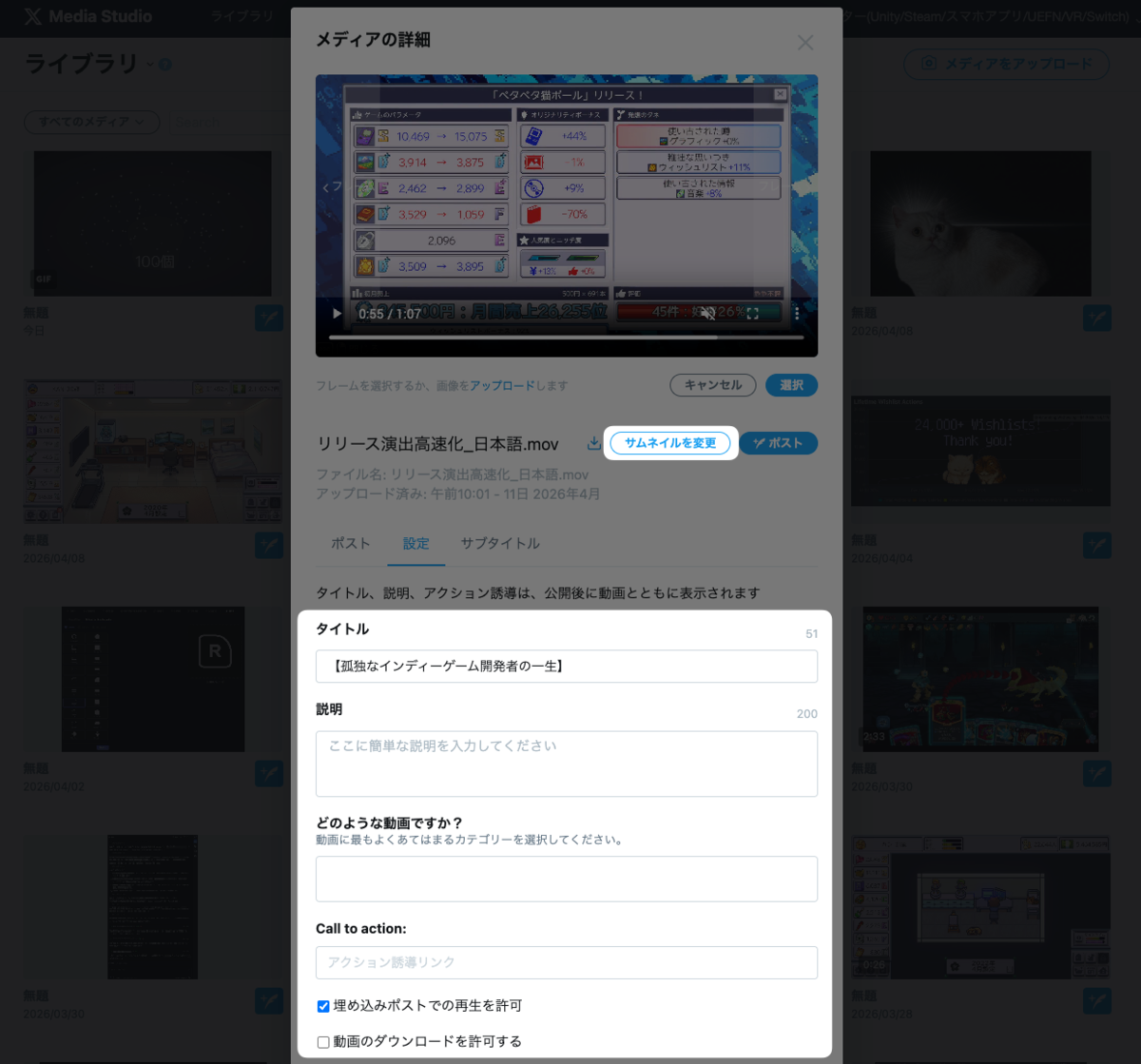Open video player more options menu
Viewport: 1141px width, 1064px height.
point(797,313)
